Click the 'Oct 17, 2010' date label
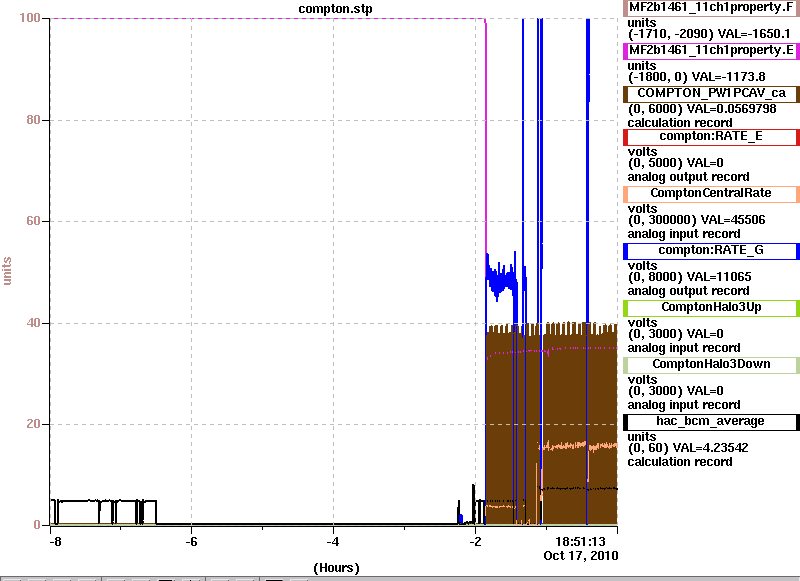This screenshot has height=581, width=800. tap(581, 555)
